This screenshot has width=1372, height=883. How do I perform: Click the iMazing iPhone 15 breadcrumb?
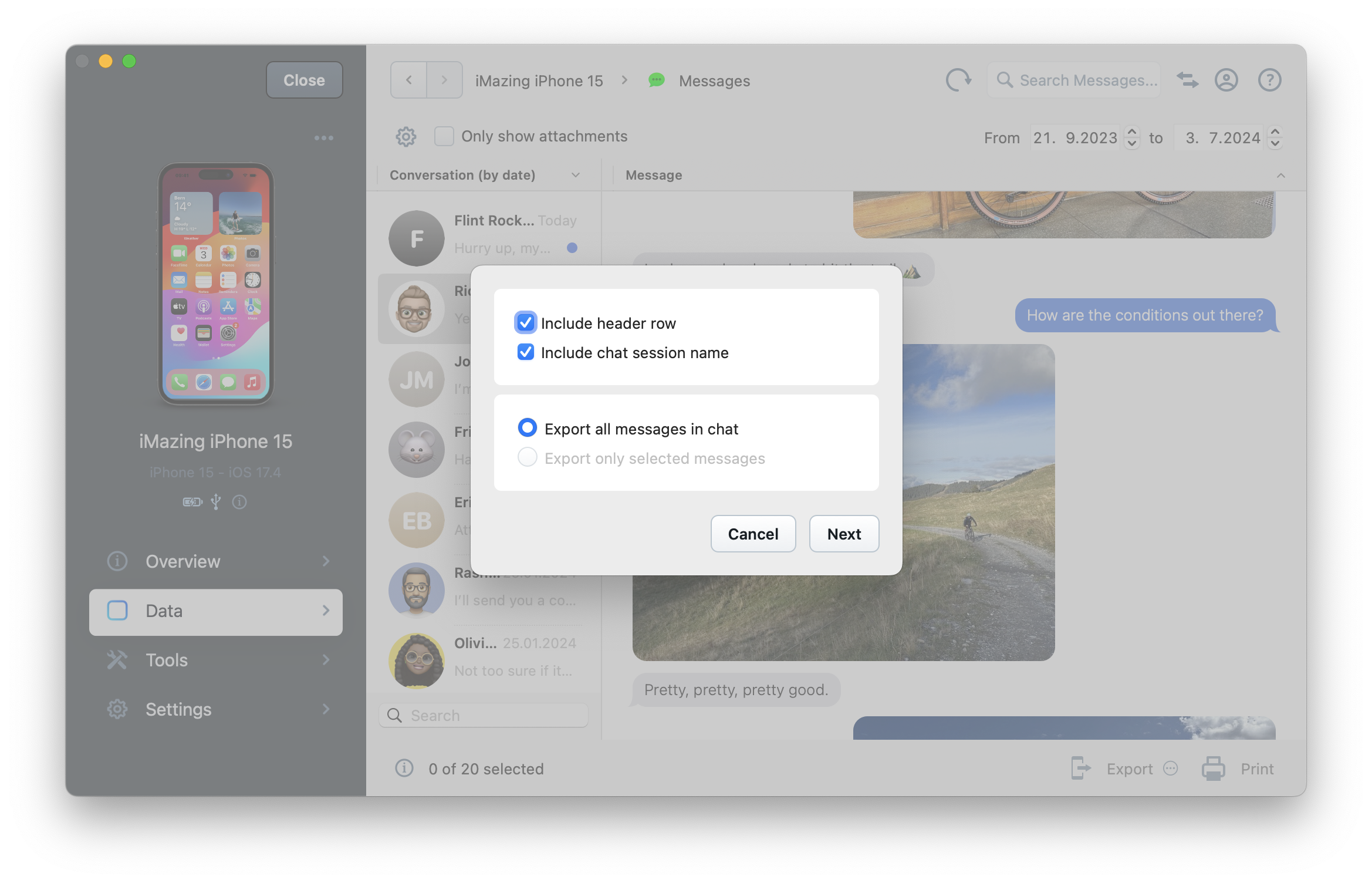point(539,80)
